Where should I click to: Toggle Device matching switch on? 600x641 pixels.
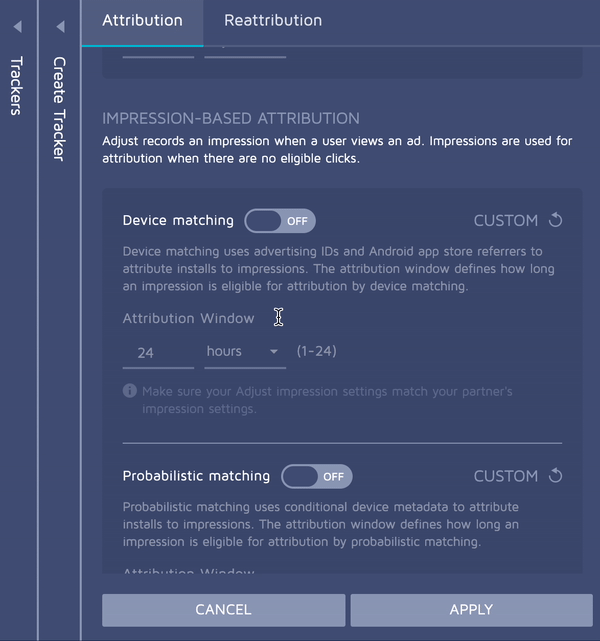280,220
